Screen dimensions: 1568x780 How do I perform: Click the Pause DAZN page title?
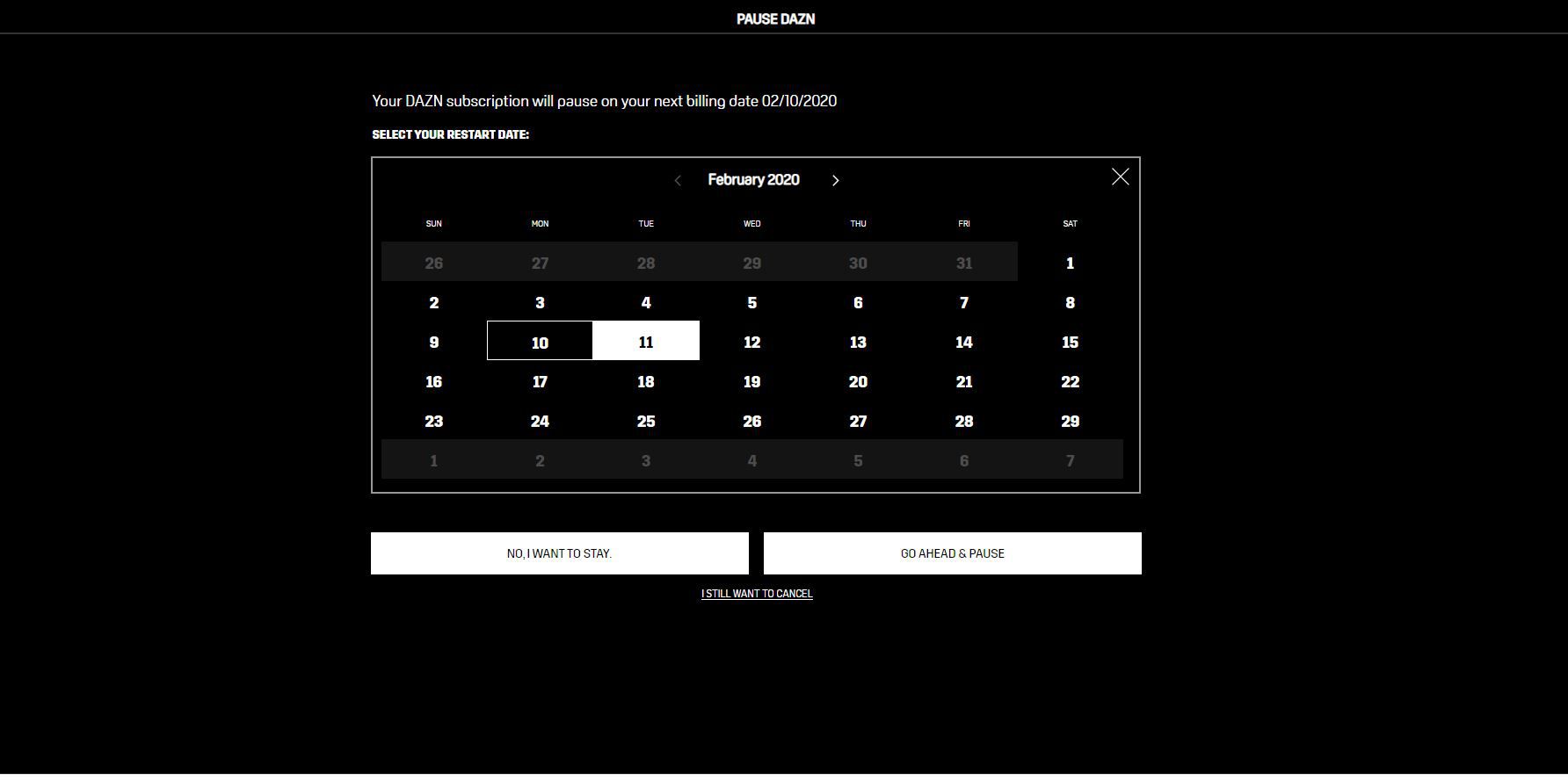point(775,18)
